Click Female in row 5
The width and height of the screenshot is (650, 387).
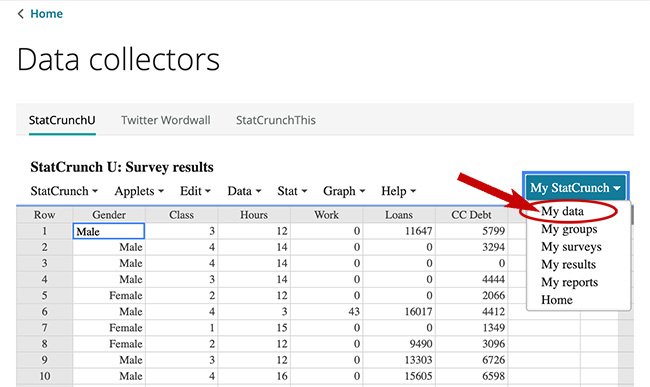[x=126, y=295]
